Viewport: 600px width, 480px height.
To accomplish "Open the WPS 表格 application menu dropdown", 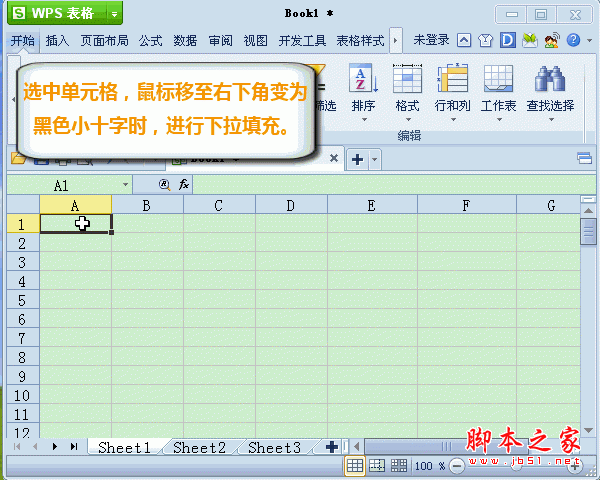I will point(114,14).
